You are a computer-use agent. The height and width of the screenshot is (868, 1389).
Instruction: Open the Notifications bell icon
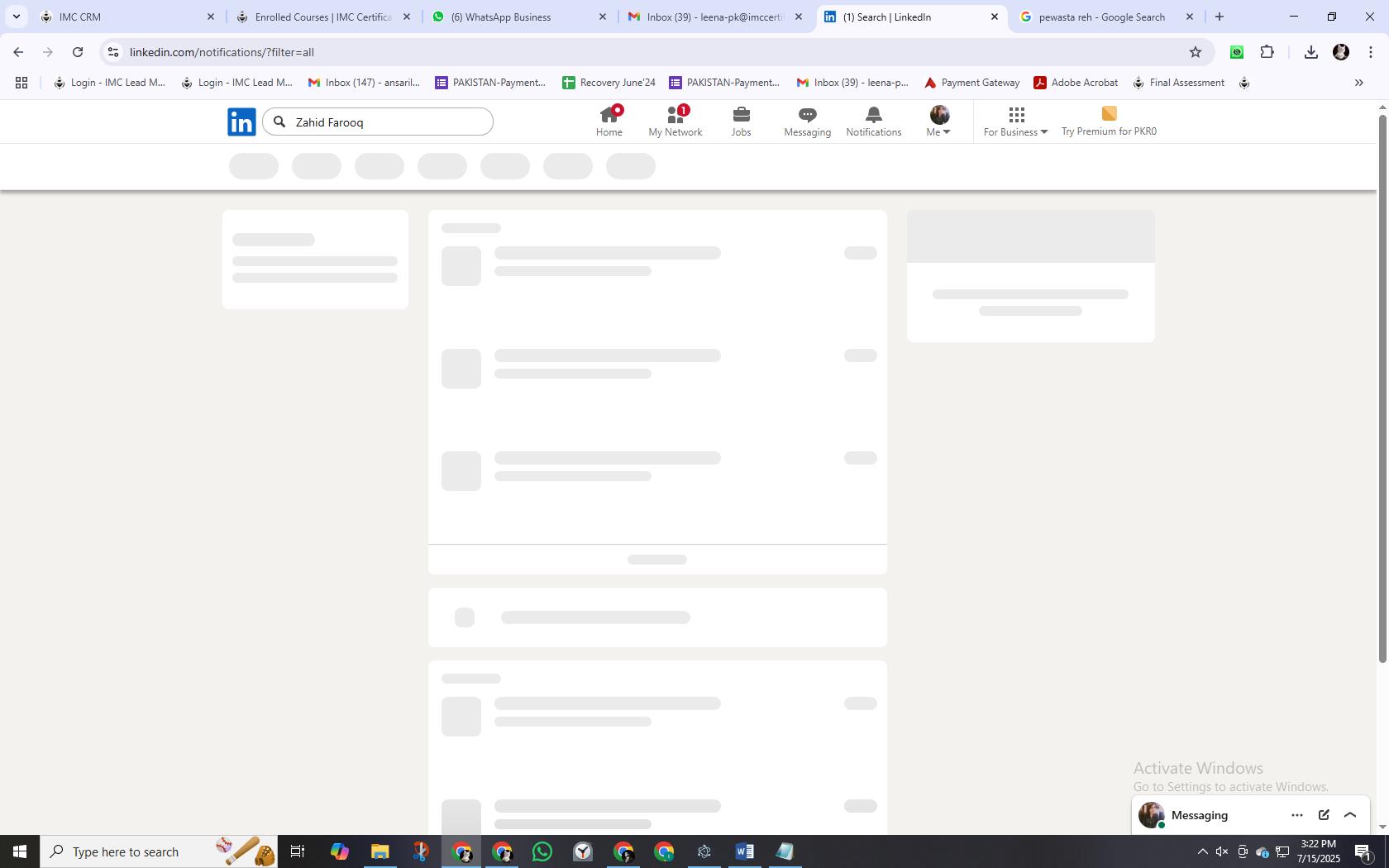(874, 122)
